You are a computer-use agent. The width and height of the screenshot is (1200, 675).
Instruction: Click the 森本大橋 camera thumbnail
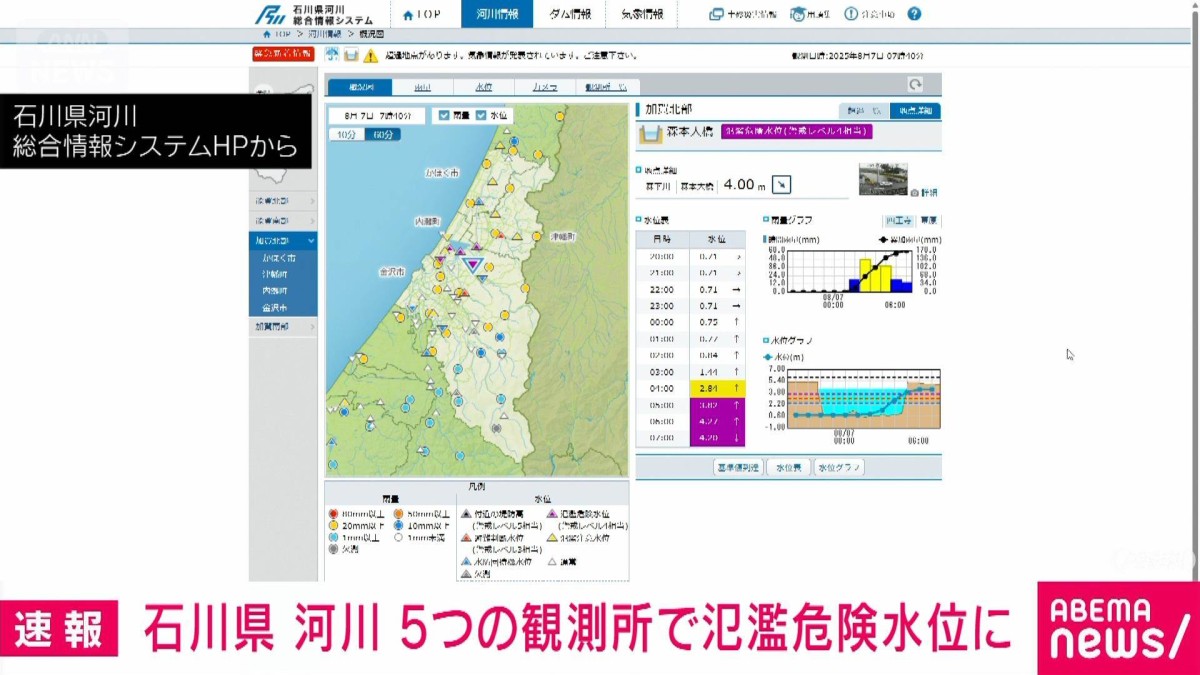coord(885,178)
